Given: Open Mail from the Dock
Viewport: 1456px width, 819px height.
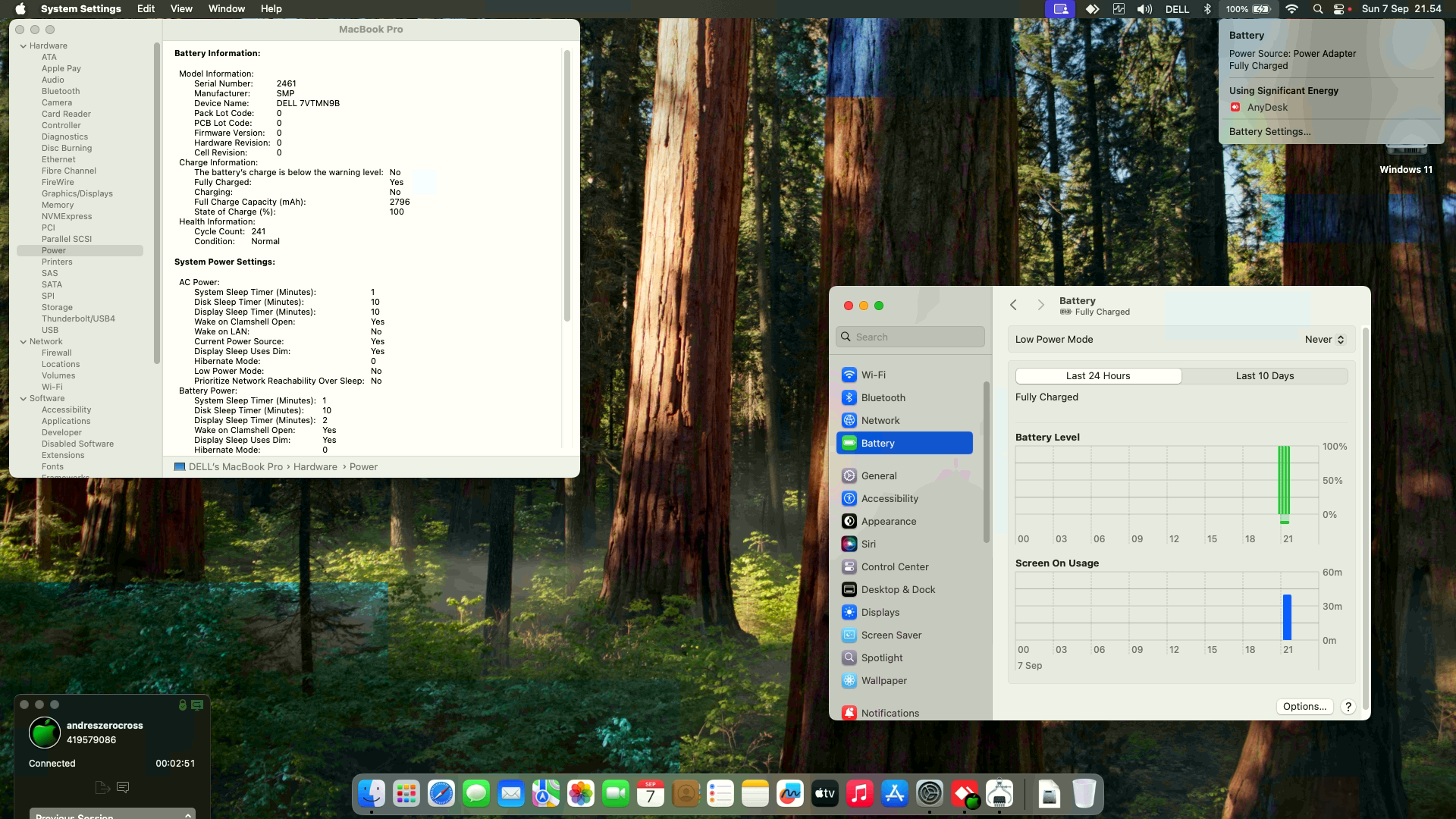Looking at the screenshot, I should coord(511,794).
